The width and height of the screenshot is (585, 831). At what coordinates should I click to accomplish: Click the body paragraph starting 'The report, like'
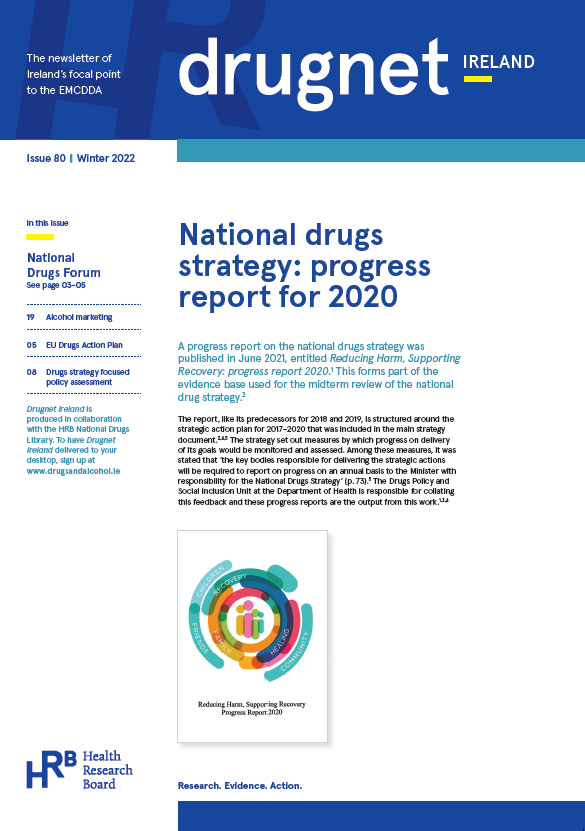(317, 460)
